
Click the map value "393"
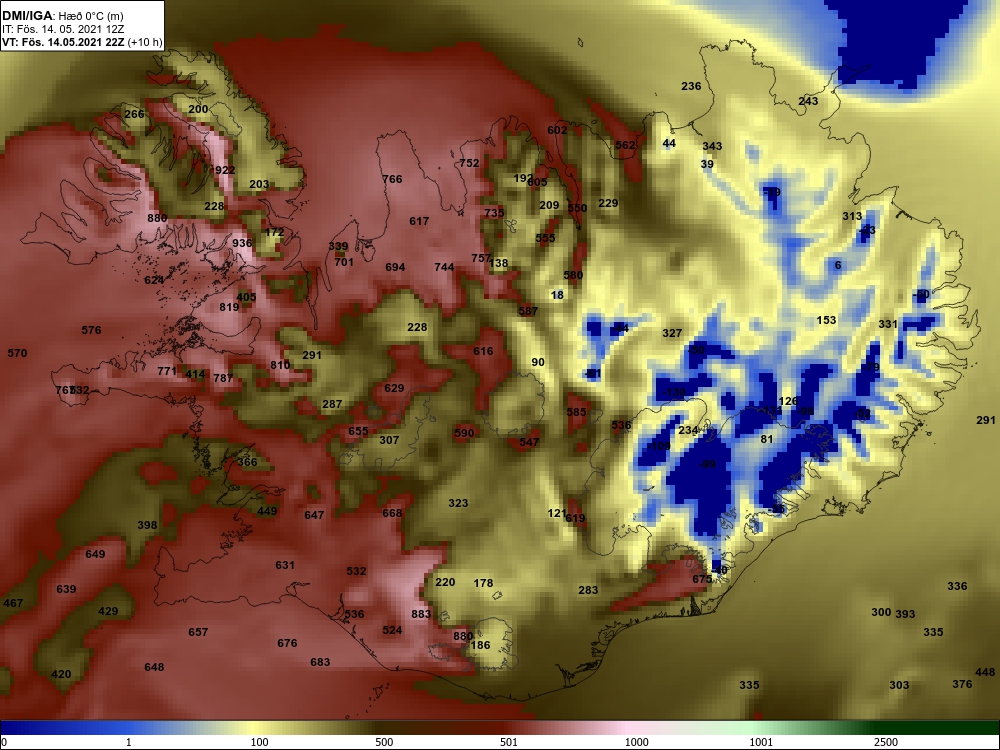pyautogui.click(x=905, y=614)
